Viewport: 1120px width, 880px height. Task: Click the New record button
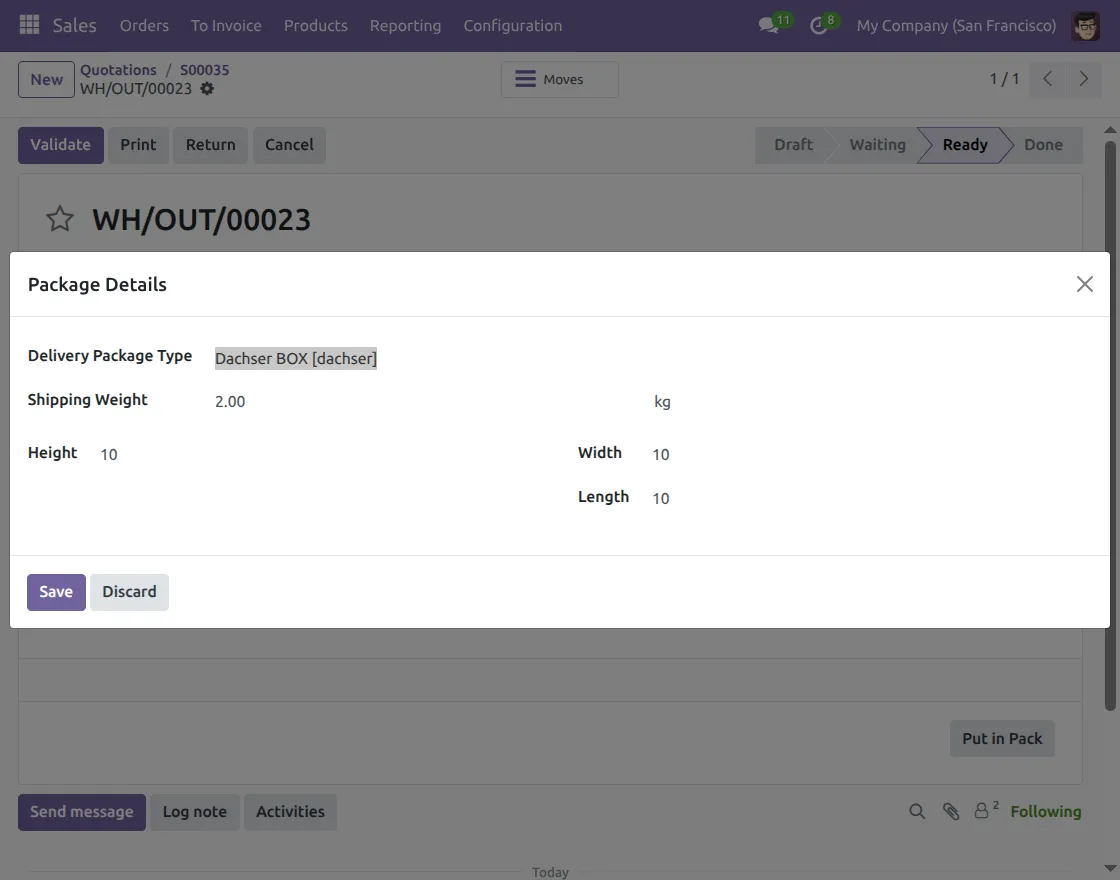point(46,79)
